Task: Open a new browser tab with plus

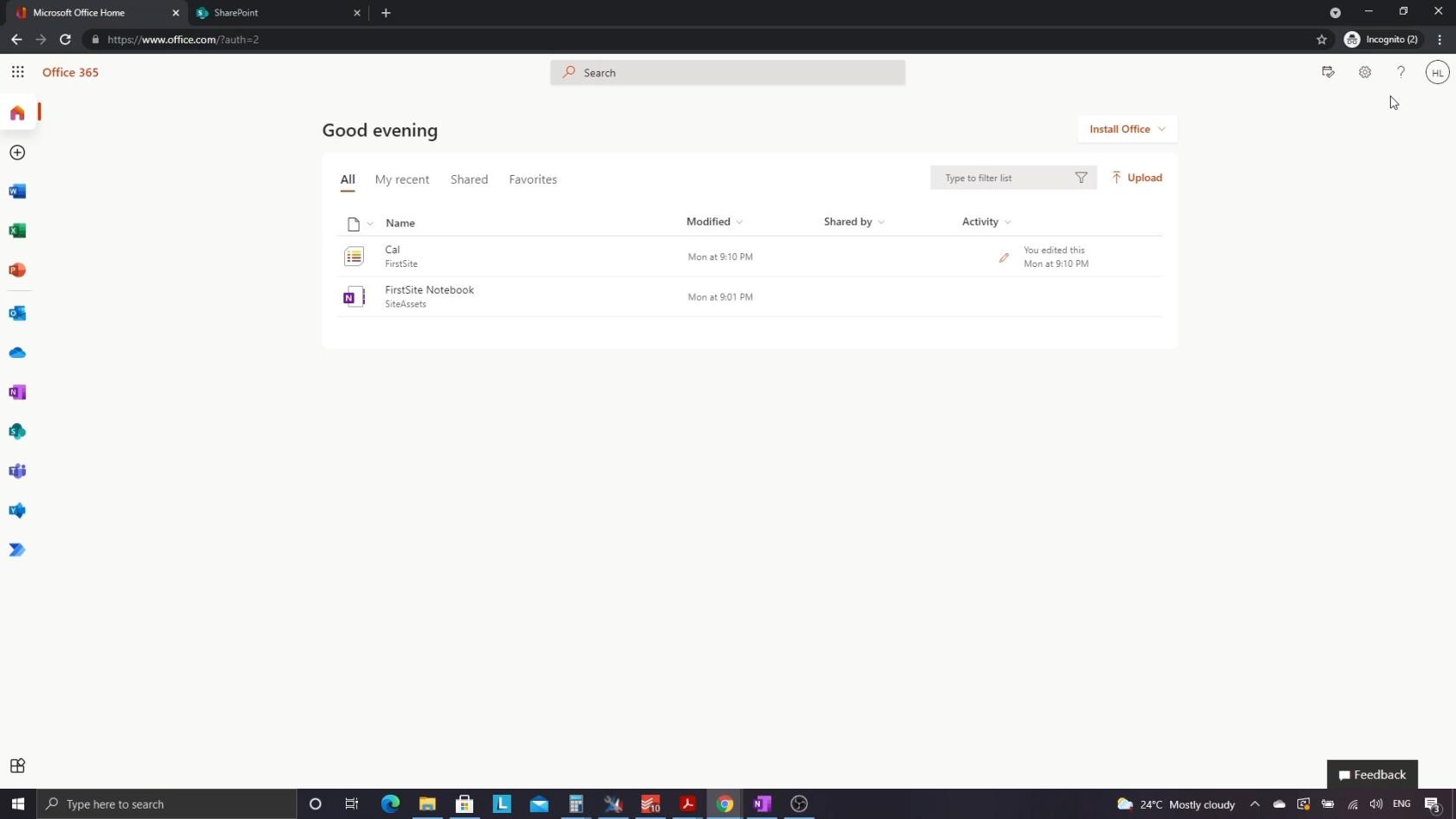Action: click(x=386, y=13)
